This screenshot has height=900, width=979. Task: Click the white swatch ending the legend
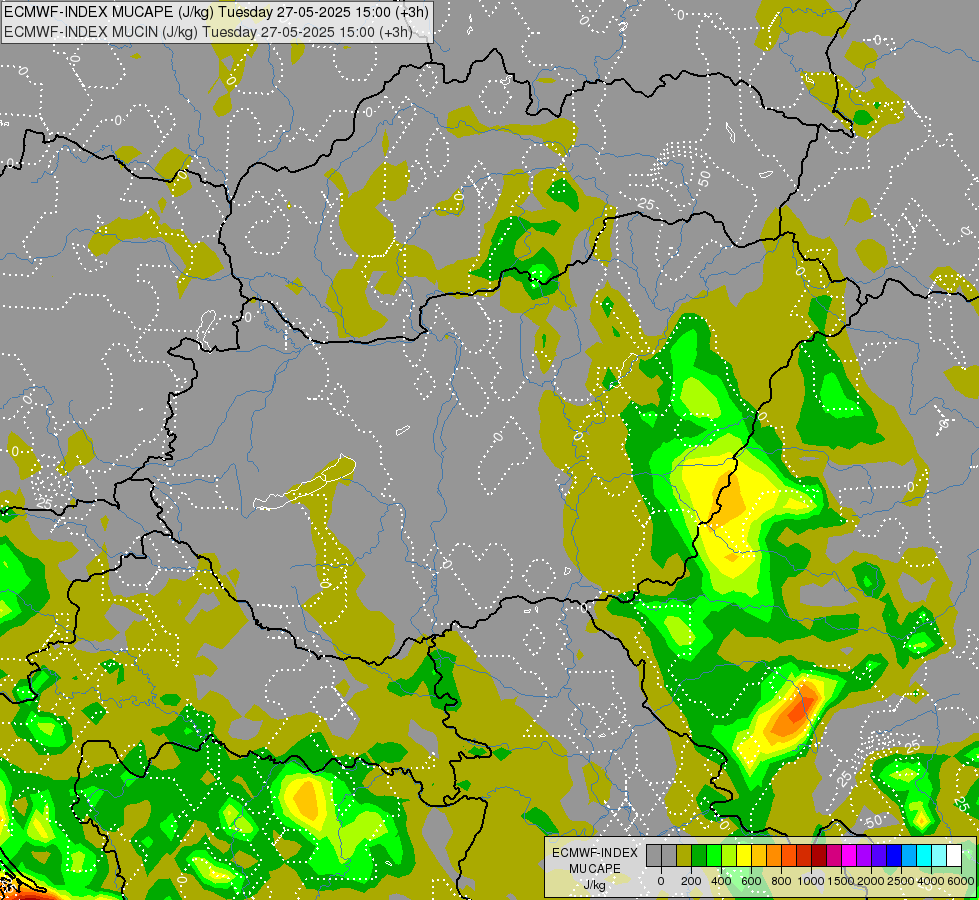955,856
